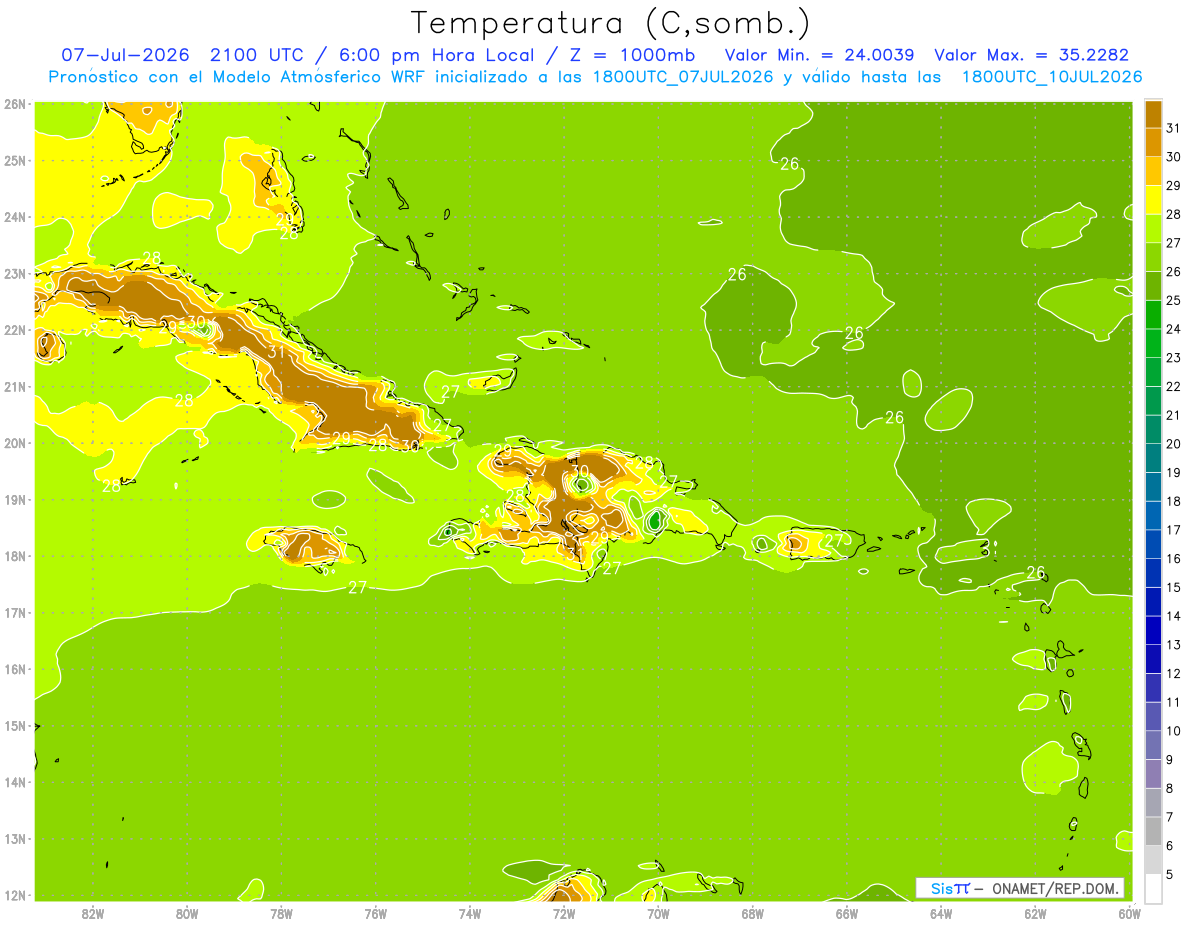Click the colorbar legend label '31'
Viewport: 1200px width, 927px height.
pyautogui.click(x=1173, y=128)
